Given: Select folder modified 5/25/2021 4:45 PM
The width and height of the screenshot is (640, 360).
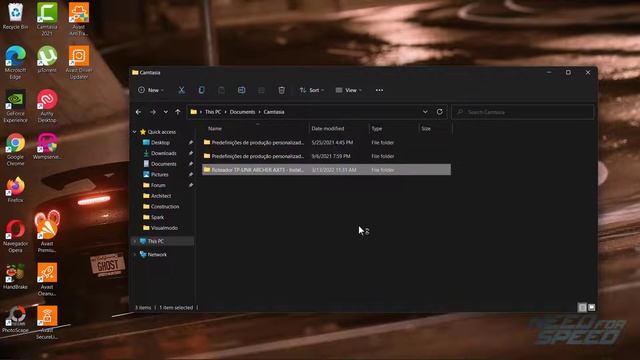Looking at the screenshot, I should 327,142.
